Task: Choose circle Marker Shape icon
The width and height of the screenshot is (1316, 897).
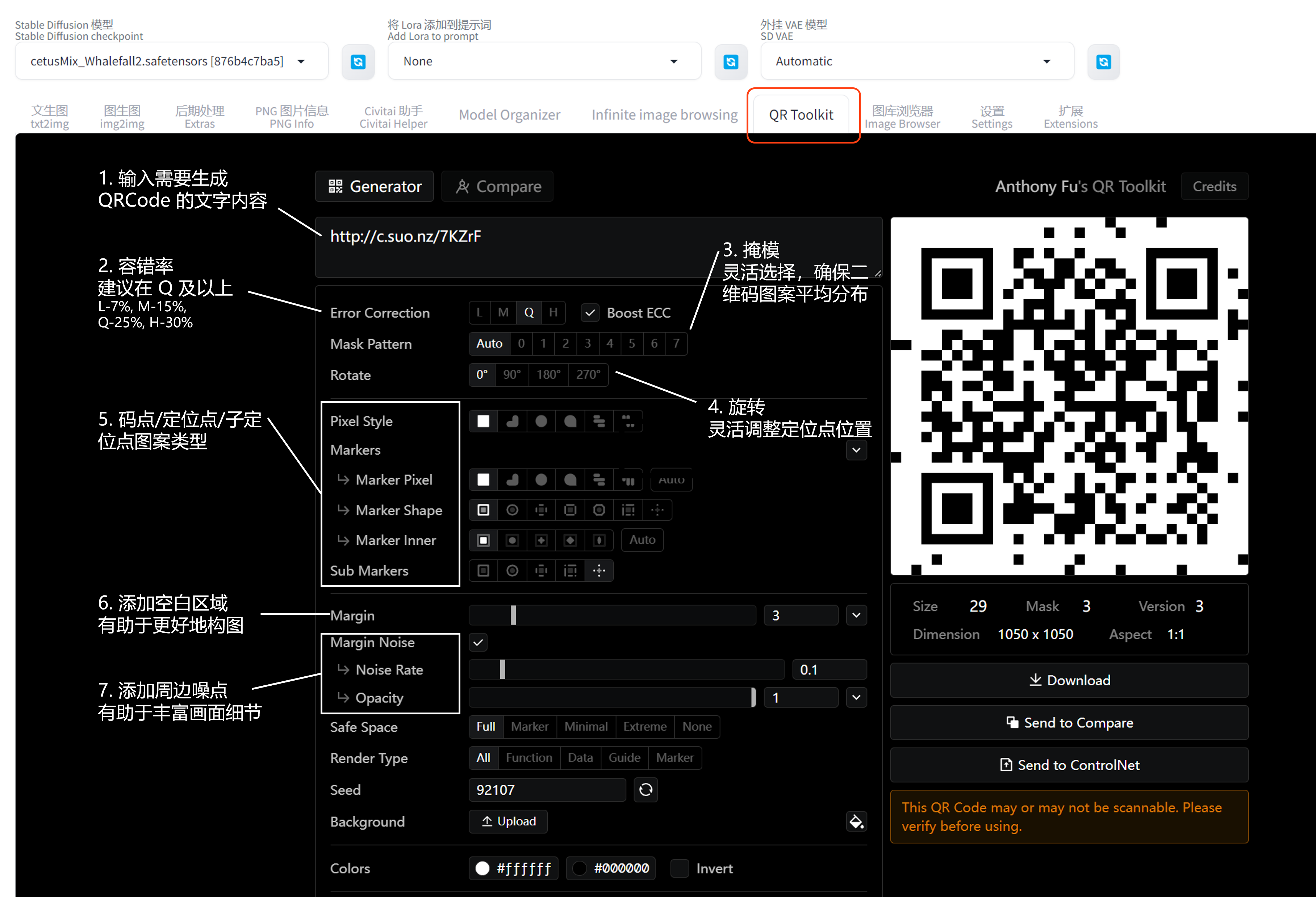Action: click(x=512, y=510)
